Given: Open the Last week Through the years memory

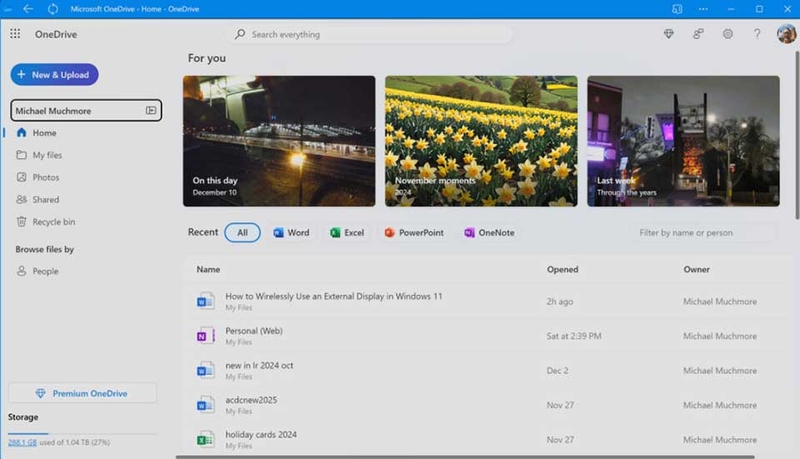Looking at the screenshot, I should (x=683, y=141).
